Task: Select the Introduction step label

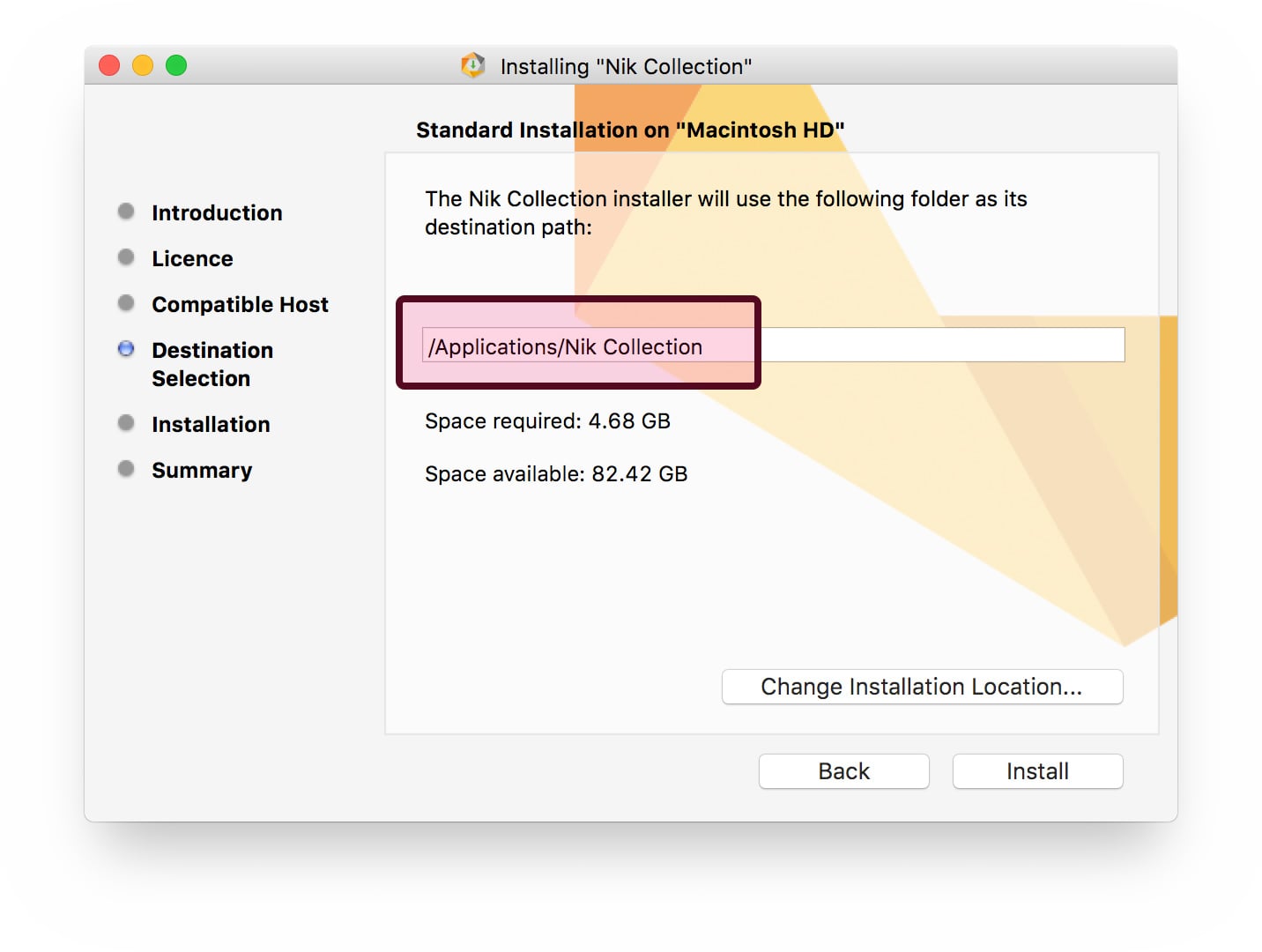Action: point(217,213)
